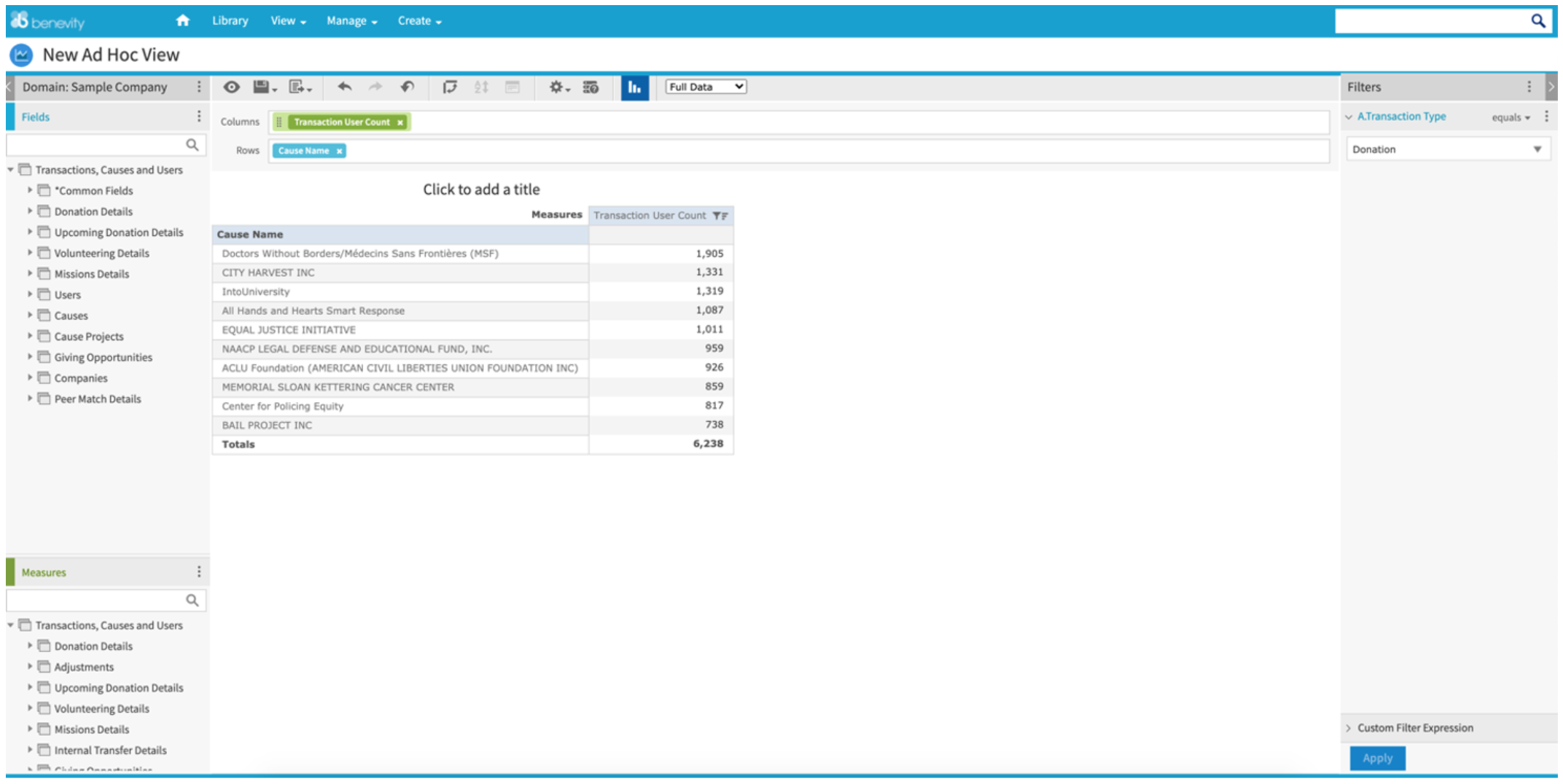Open Fields section kebab menu
Viewport: 1563px width, 784px height.
[x=199, y=117]
